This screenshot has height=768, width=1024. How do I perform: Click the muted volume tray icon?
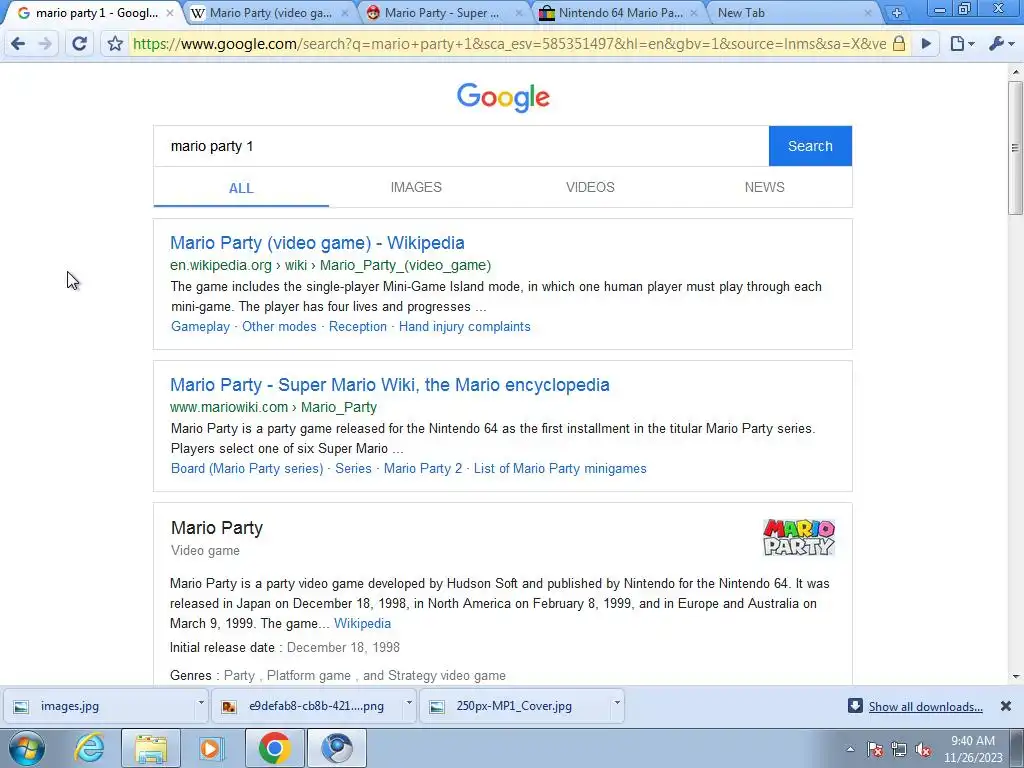[x=923, y=749]
